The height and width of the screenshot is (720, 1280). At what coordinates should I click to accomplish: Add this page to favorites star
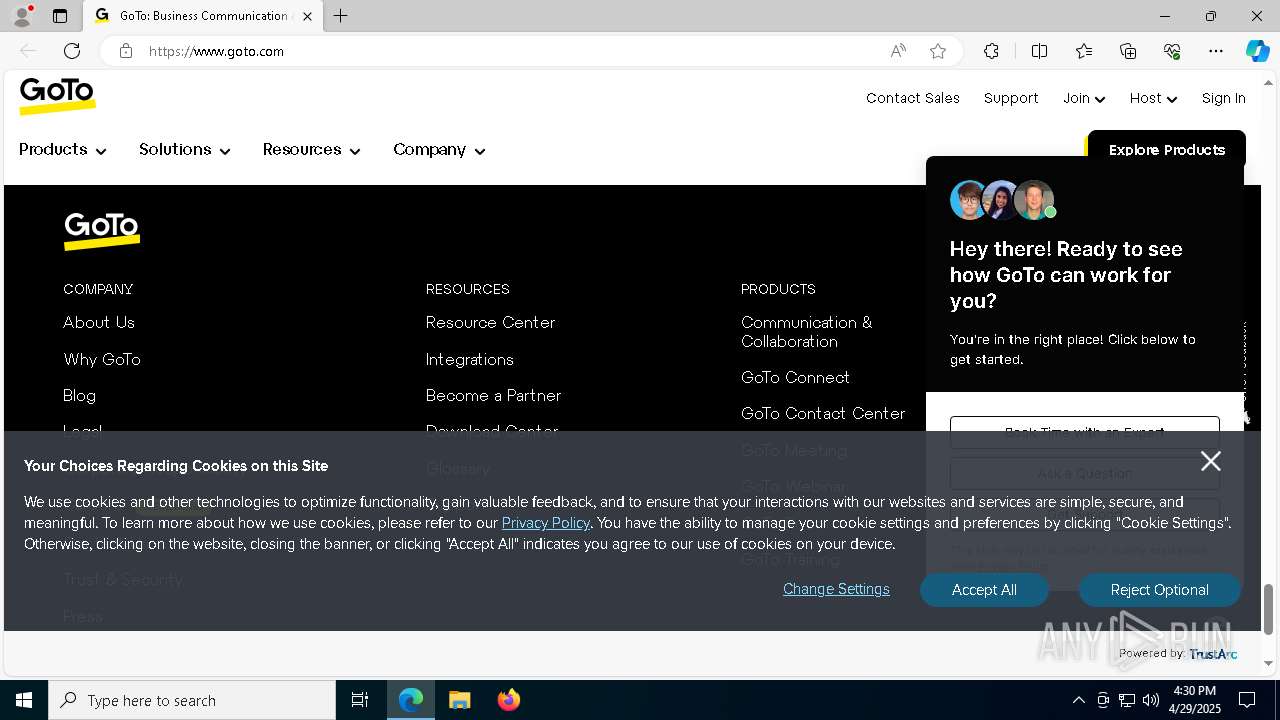938,51
